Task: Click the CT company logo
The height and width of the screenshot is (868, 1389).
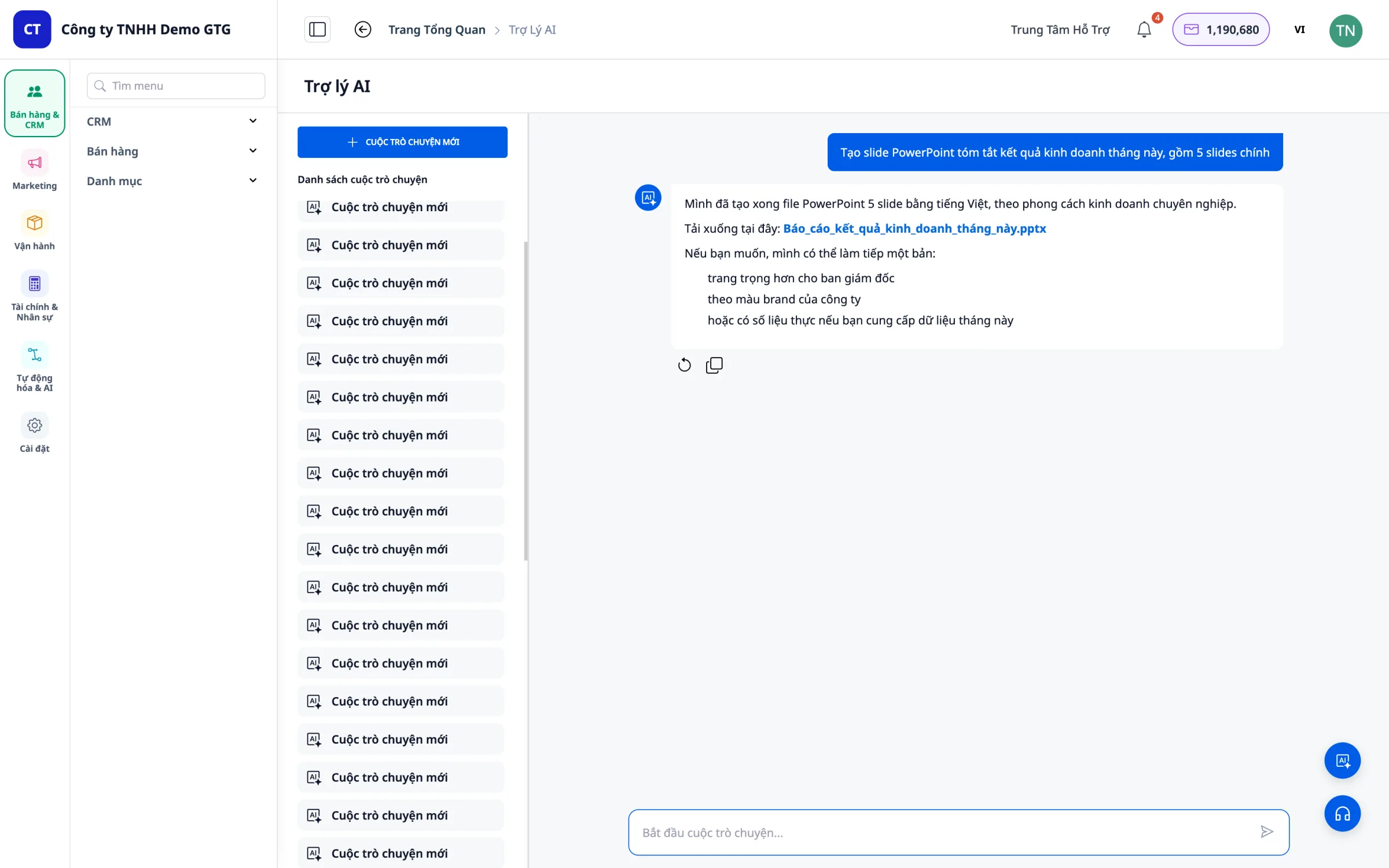Action: point(32,30)
